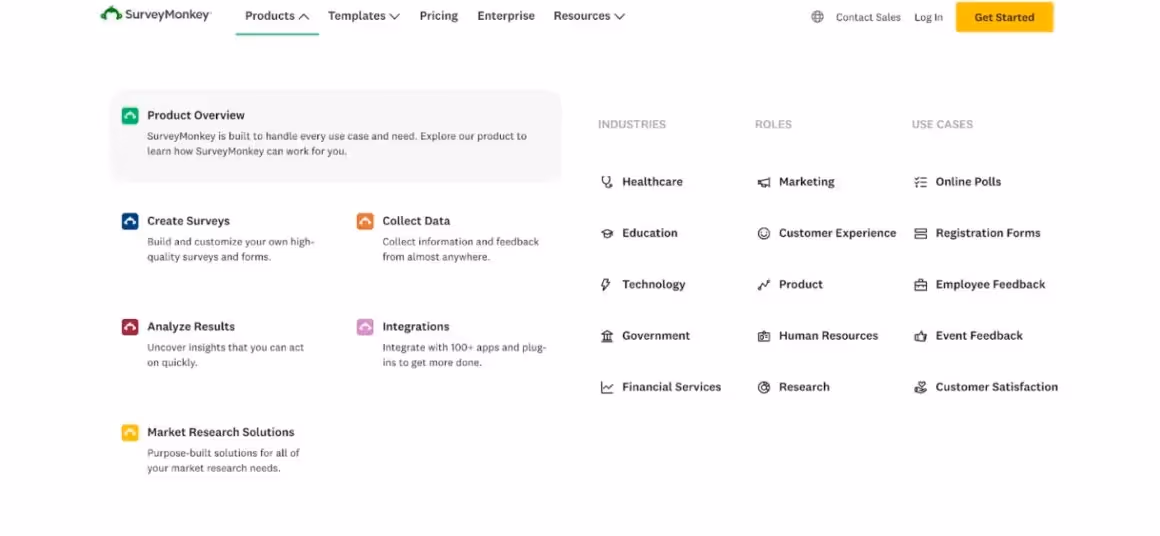Click the Government building icon

pos(607,336)
